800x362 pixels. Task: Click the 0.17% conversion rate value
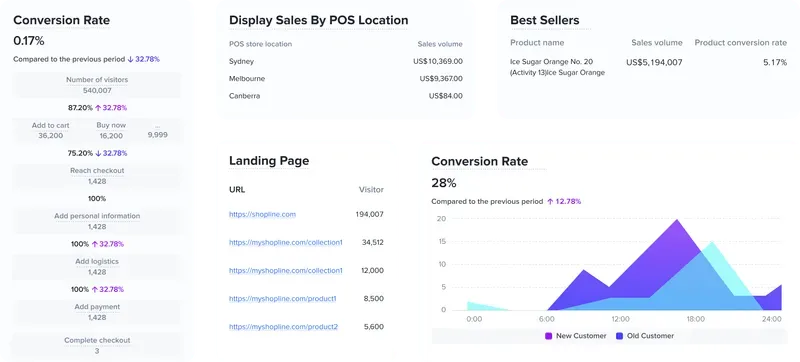point(29,40)
